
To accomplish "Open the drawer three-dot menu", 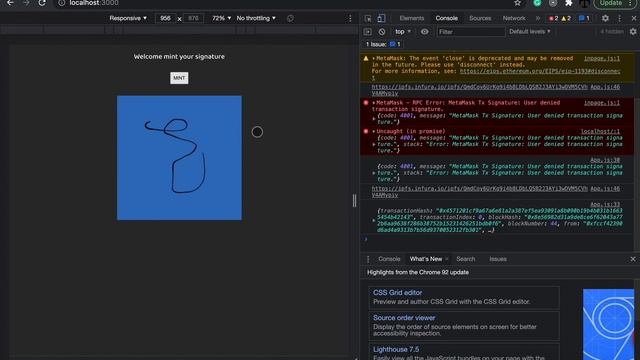I will 368,259.
